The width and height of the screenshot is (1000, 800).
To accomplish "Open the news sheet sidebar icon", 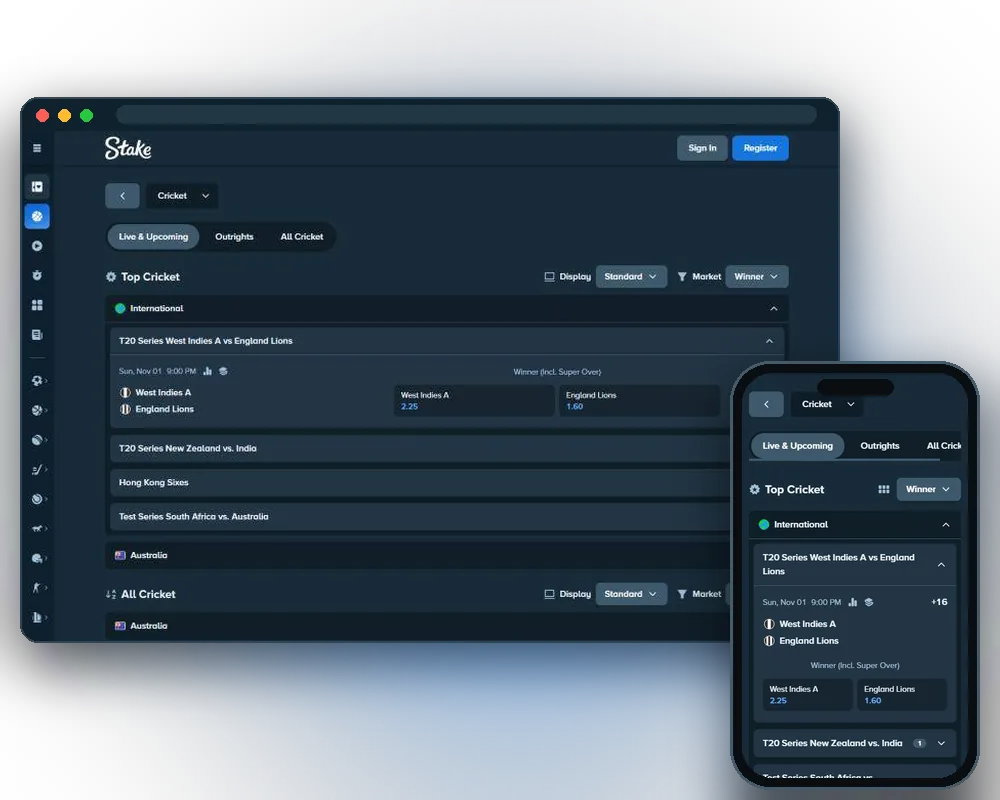I will 37,334.
